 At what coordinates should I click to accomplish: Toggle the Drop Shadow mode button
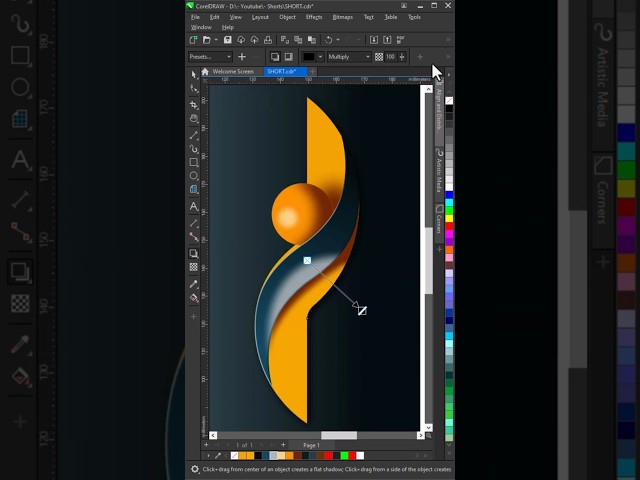click(x=275, y=57)
